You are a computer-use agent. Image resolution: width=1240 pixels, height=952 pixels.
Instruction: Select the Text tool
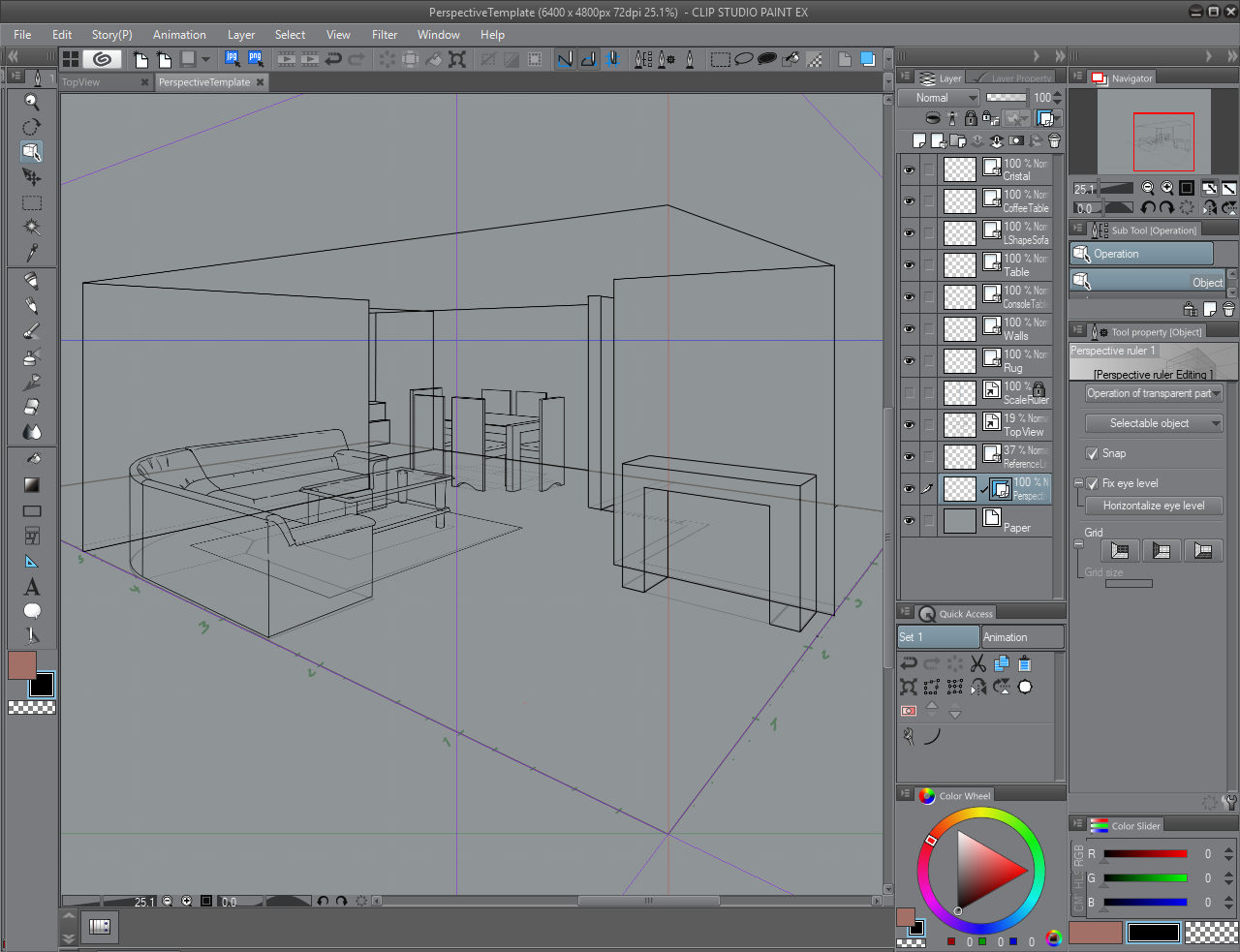pos(32,587)
